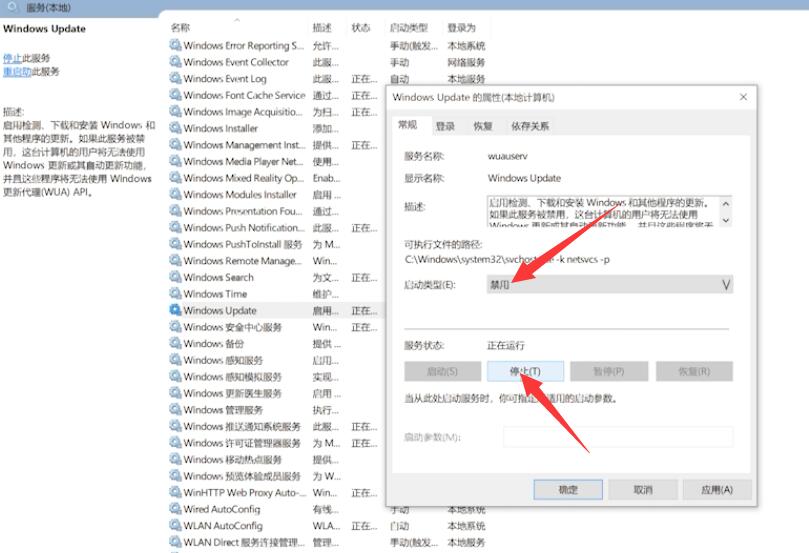Viewport: 809px width, 553px height.
Task: Sort services by 状态 column header
Action: point(361,27)
